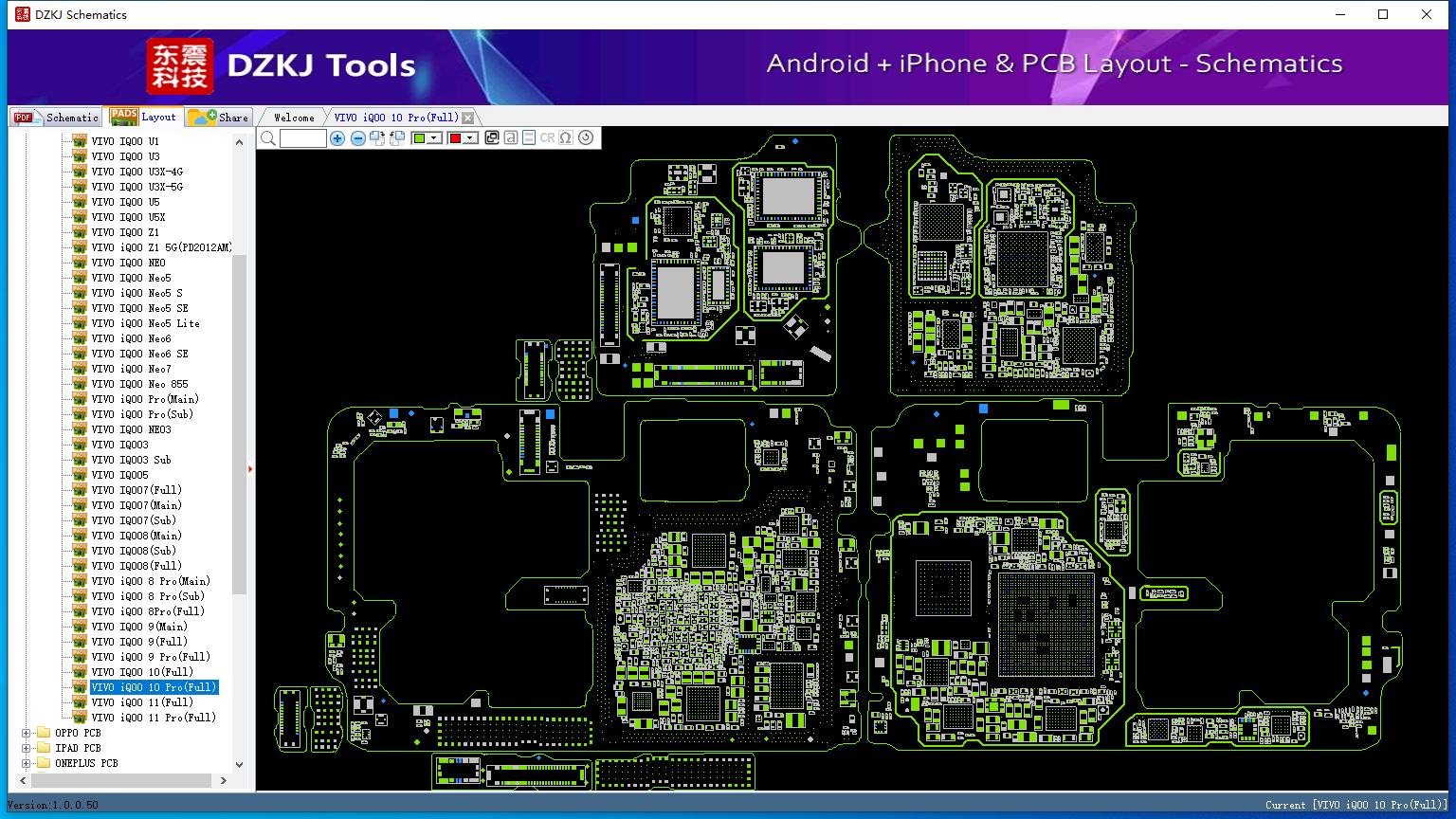Select the IPAD PCB folder icon
1456x819 pixels.
[x=44, y=748]
